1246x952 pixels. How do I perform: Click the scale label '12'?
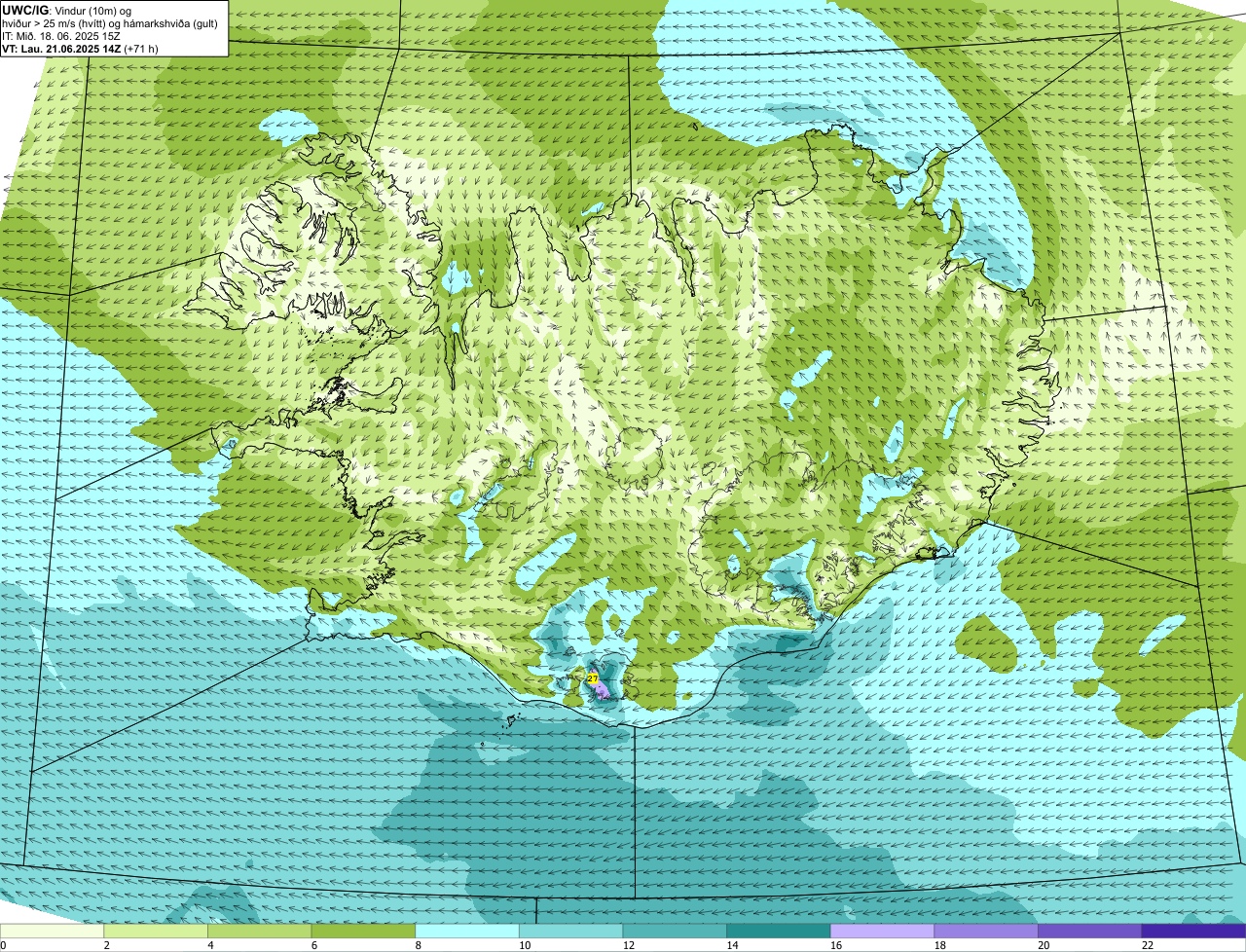(x=628, y=945)
